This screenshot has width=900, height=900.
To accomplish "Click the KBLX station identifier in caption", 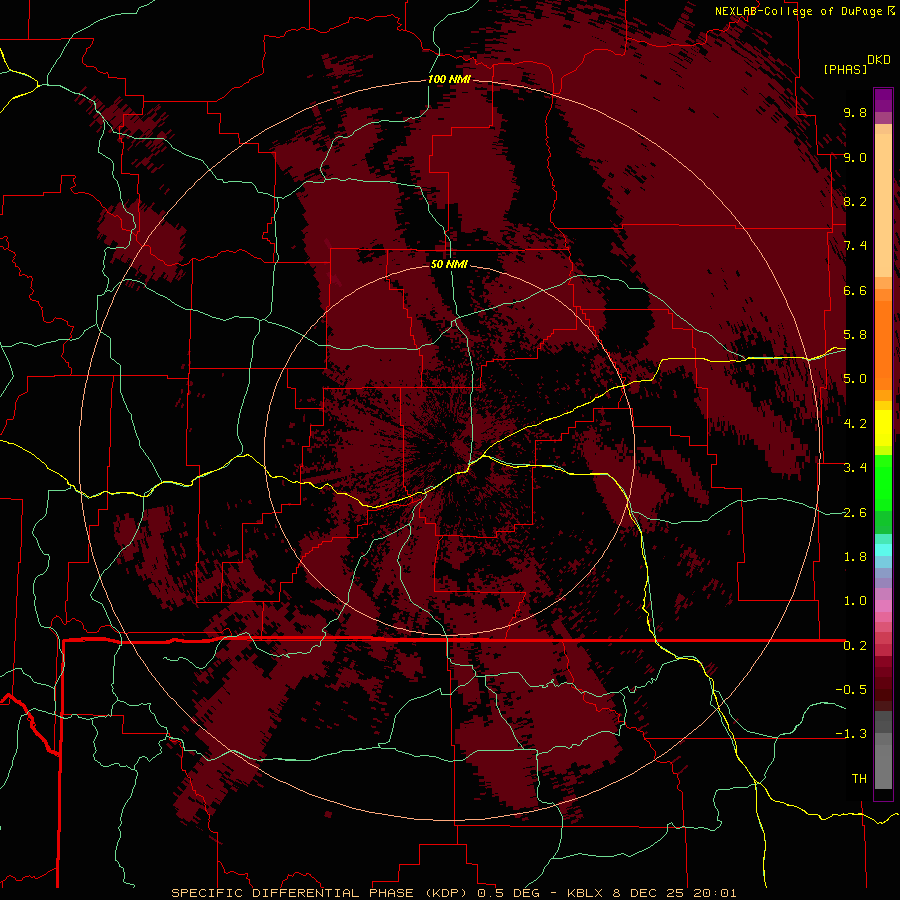I will [x=586, y=893].
